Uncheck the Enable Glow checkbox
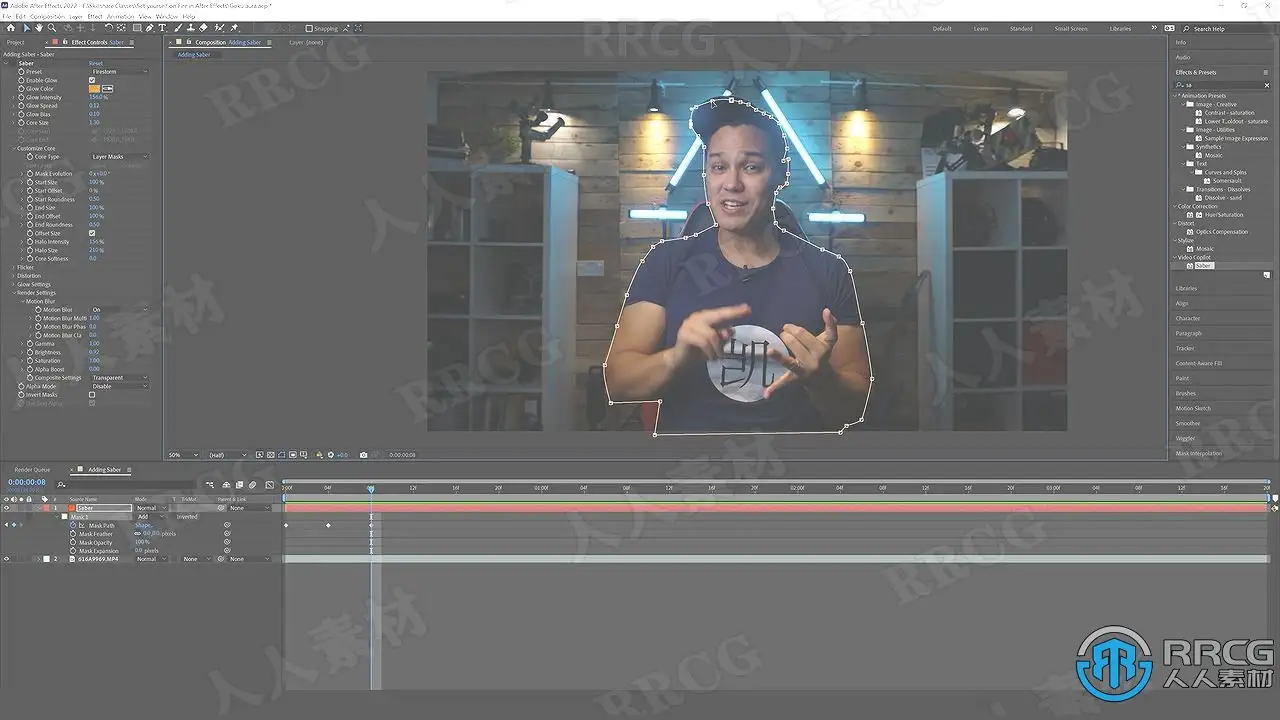This screenshot has height=720, width=1280. [x=92, y=80]
